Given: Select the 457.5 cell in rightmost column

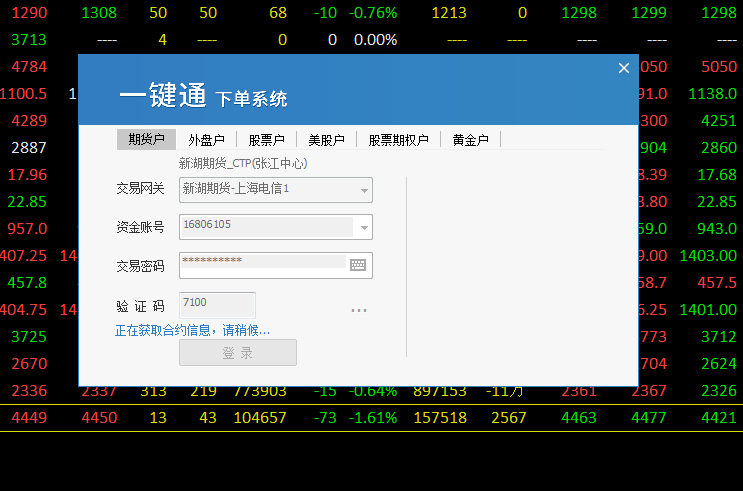Looking at the screenshot, I should (x=717, y=282).
